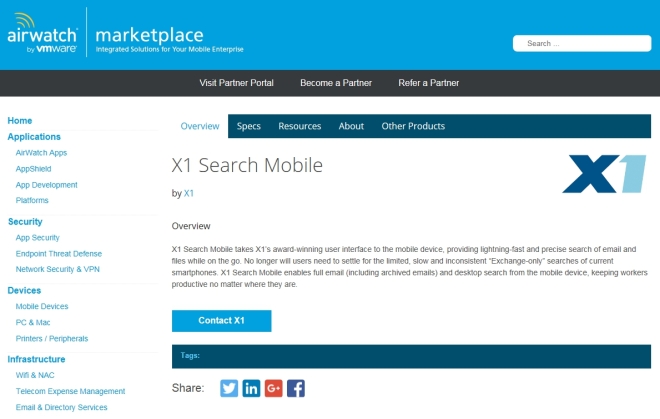This screenshot has height=419, width=660.
Task: Follow the X1 vendor link
Action: coord(189,193)
